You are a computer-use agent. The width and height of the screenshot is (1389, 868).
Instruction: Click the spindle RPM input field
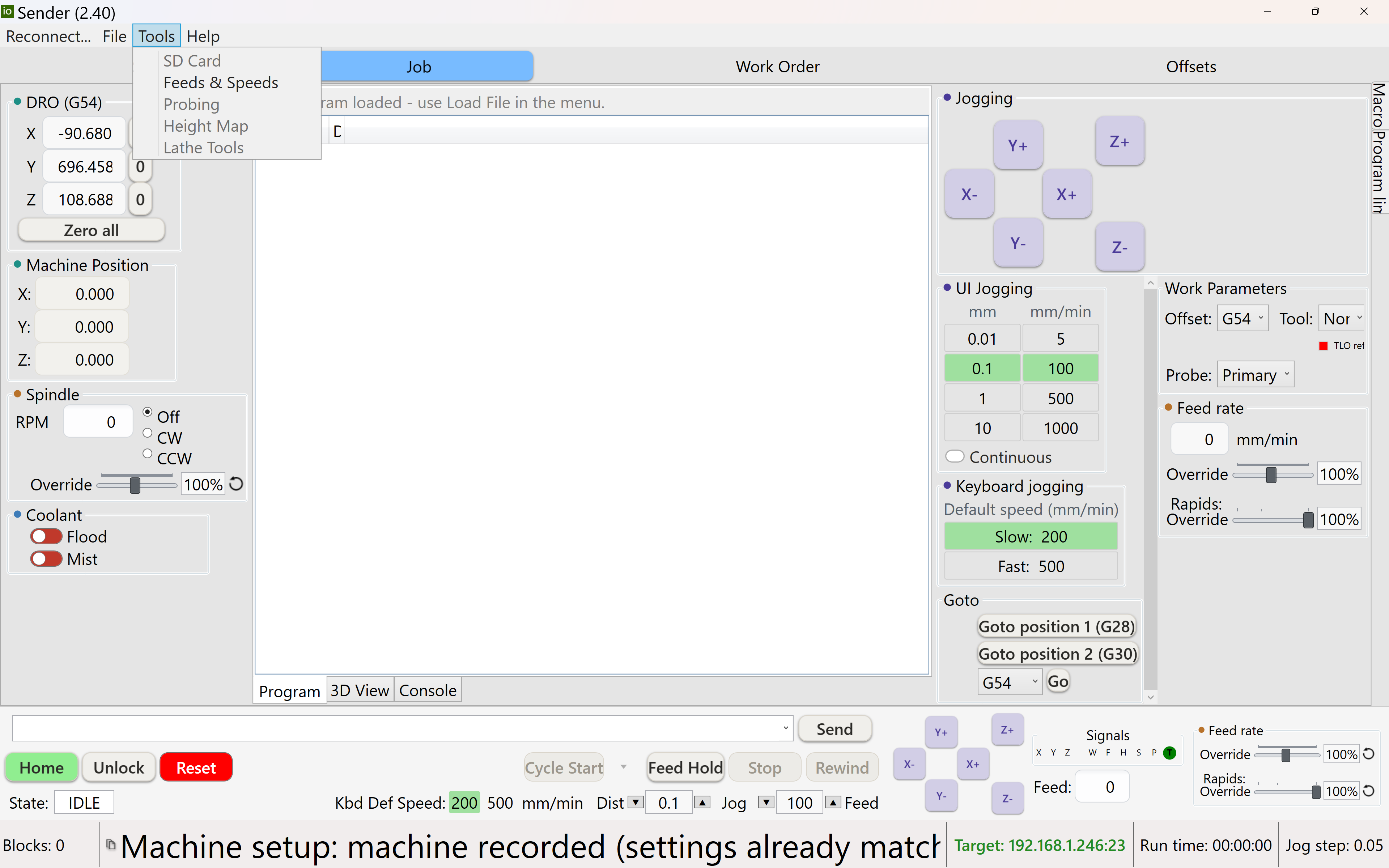(x=98, y=421)
